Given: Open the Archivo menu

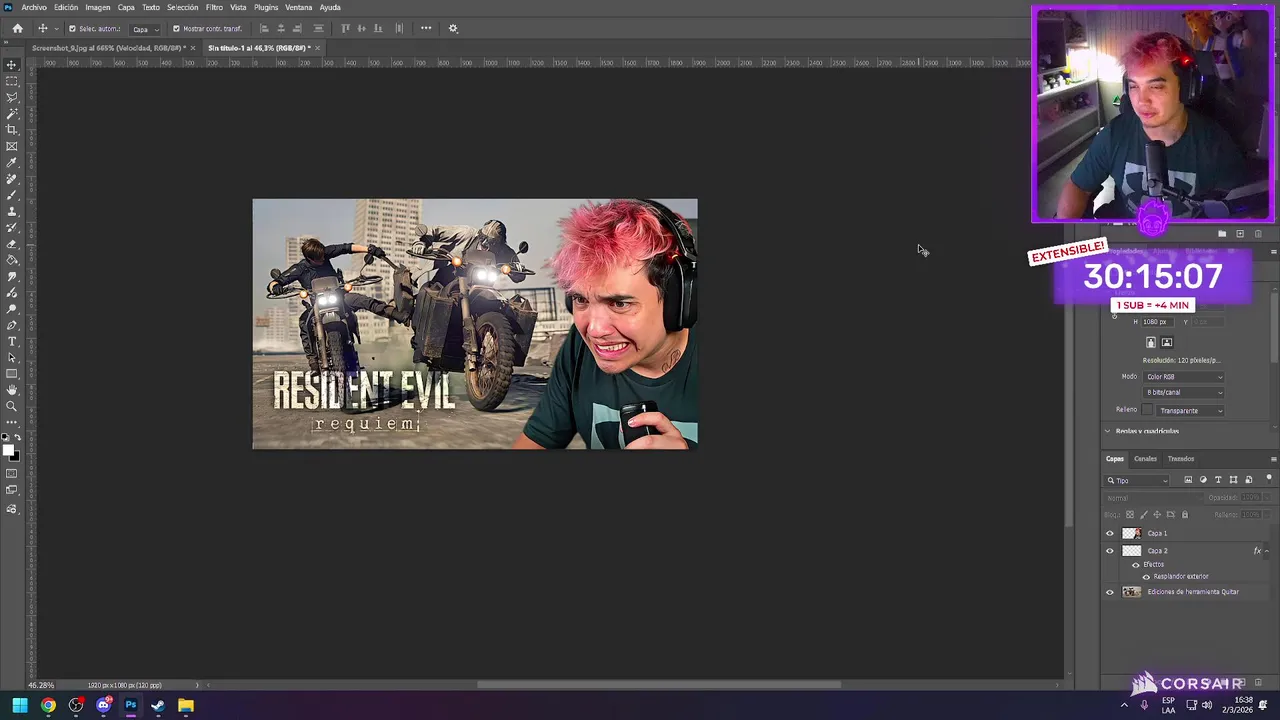Looking at the screenshot, I should (34, 7).
